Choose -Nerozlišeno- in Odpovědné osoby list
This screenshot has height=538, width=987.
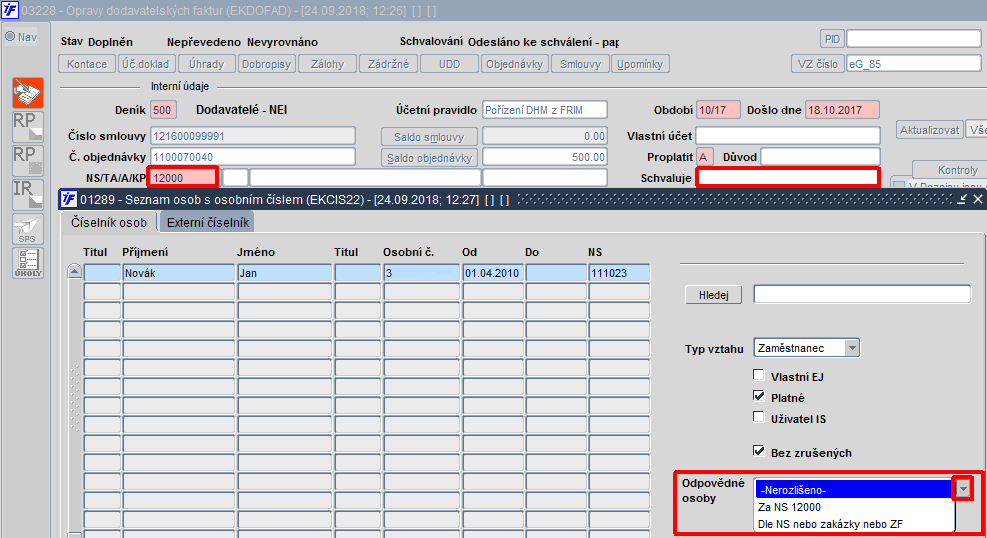click(855, 490)
